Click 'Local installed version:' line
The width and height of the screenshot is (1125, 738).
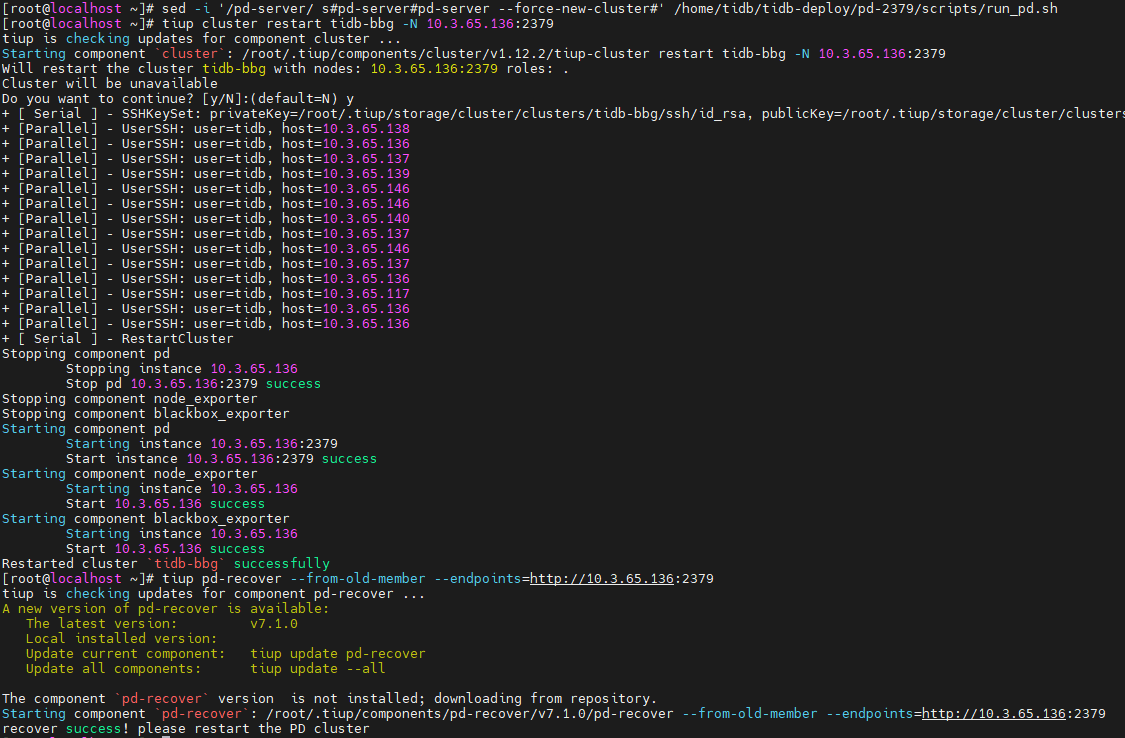pyautogui.click(x=121, y=639)
